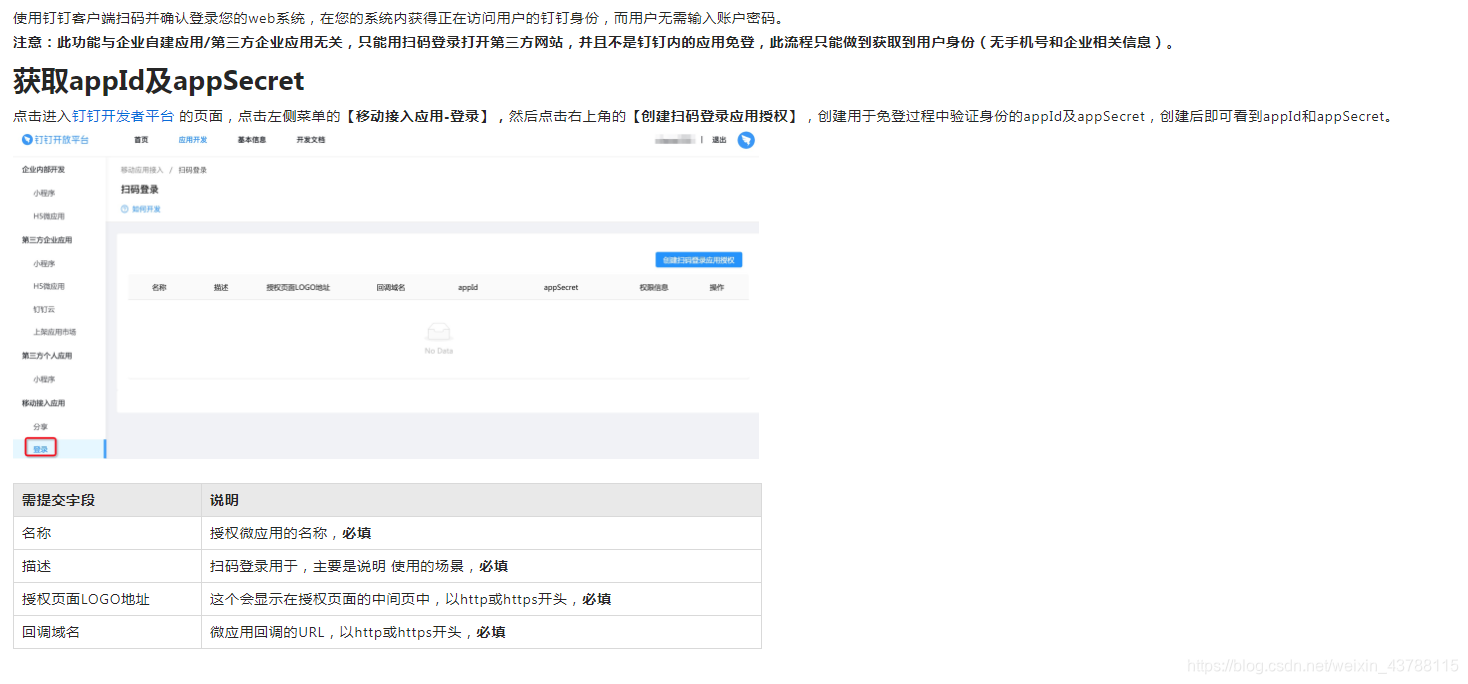
Task: Click the question-mark icon beside 如何开发
Action: 125,209
